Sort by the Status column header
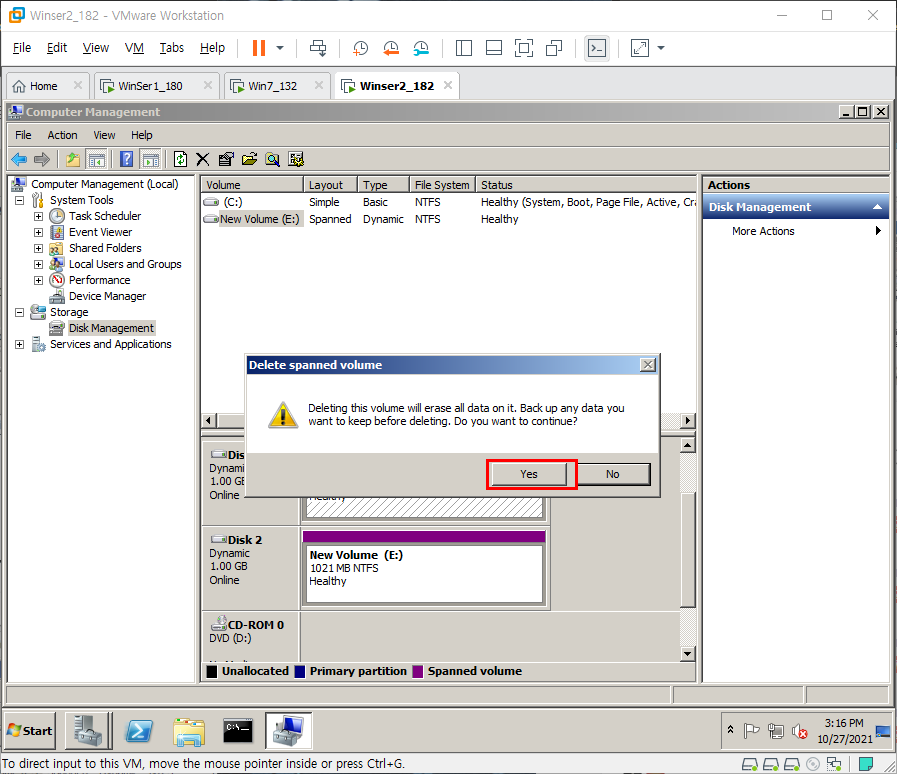 click(586, 185)
